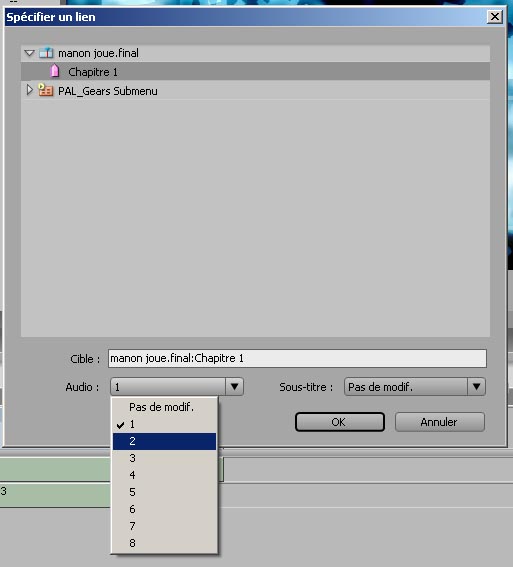The image size is (513, 567).
Task: Open the Audio dropdown arrow
Action: [x=234, y=387]
